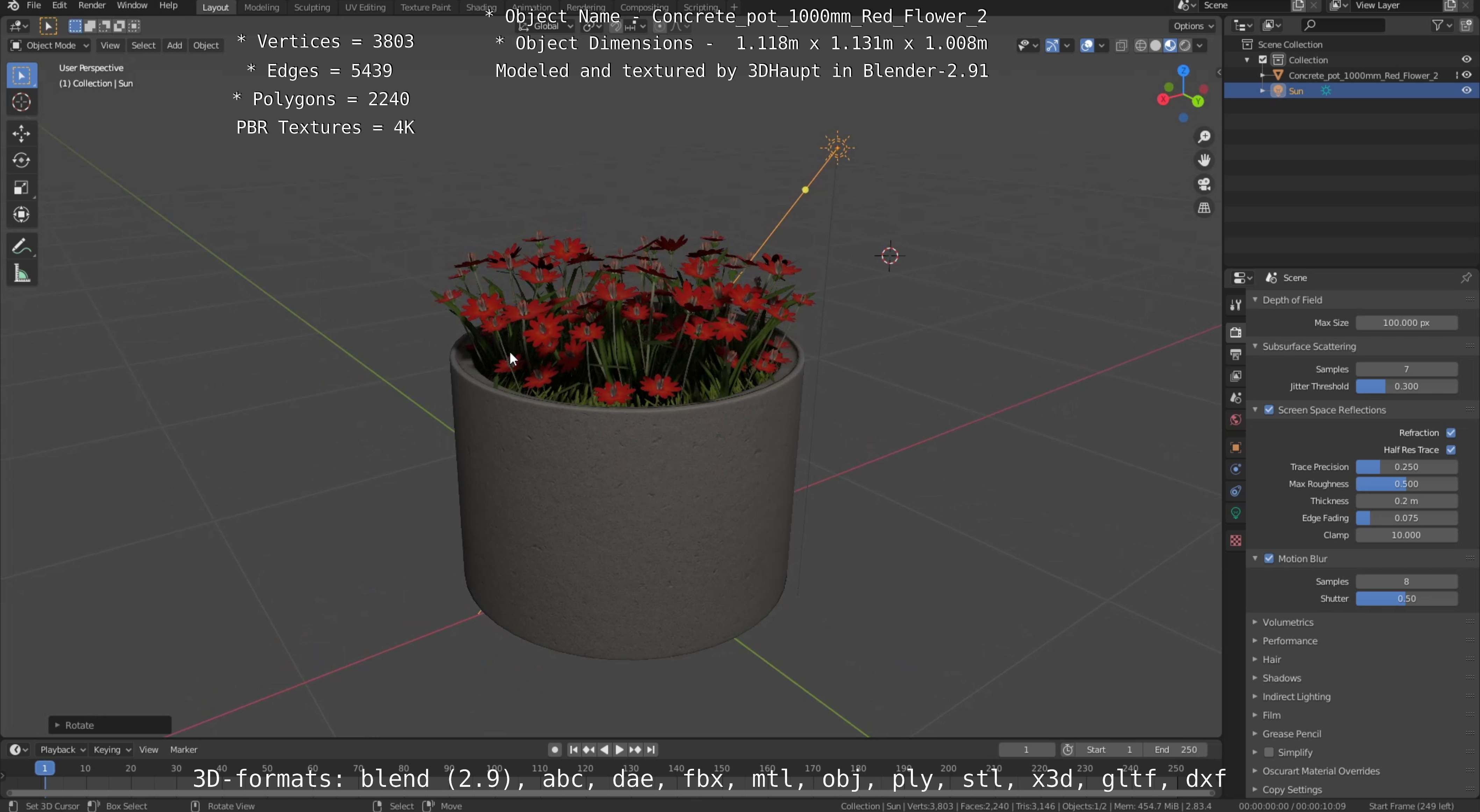Open the World properties tab
Viewport: 1480px width, 812px height.
tap(1235, 420)
